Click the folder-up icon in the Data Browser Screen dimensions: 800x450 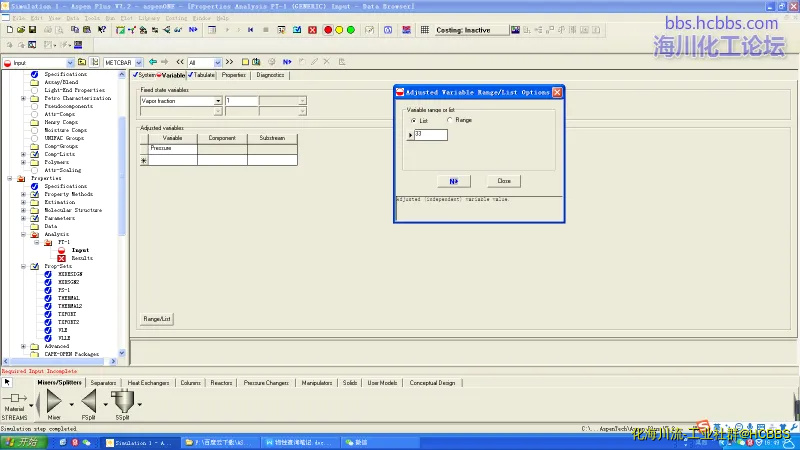pyautogui.click(x=82, y=62)
